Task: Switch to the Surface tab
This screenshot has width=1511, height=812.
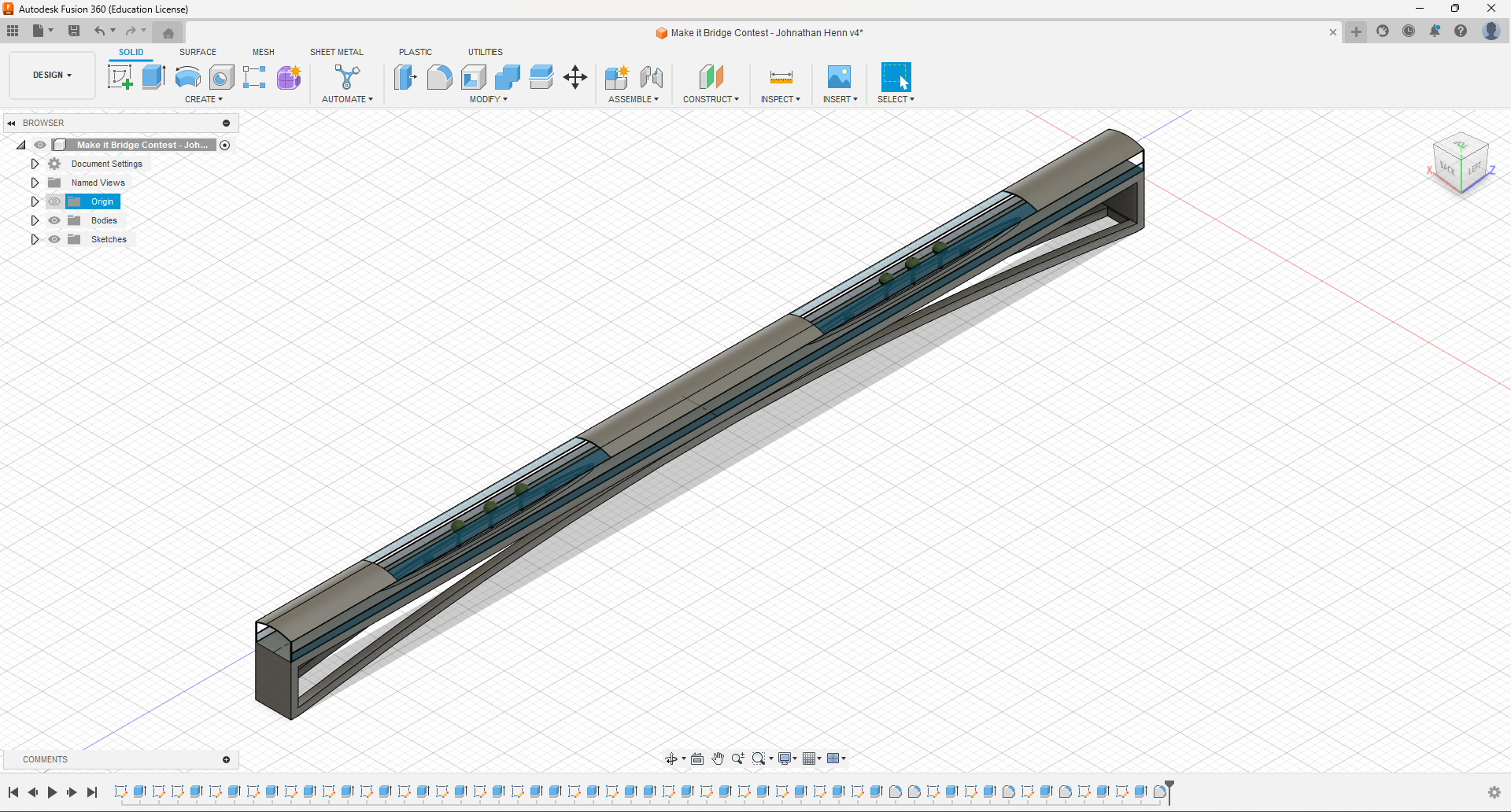Action: click(198, 52)
